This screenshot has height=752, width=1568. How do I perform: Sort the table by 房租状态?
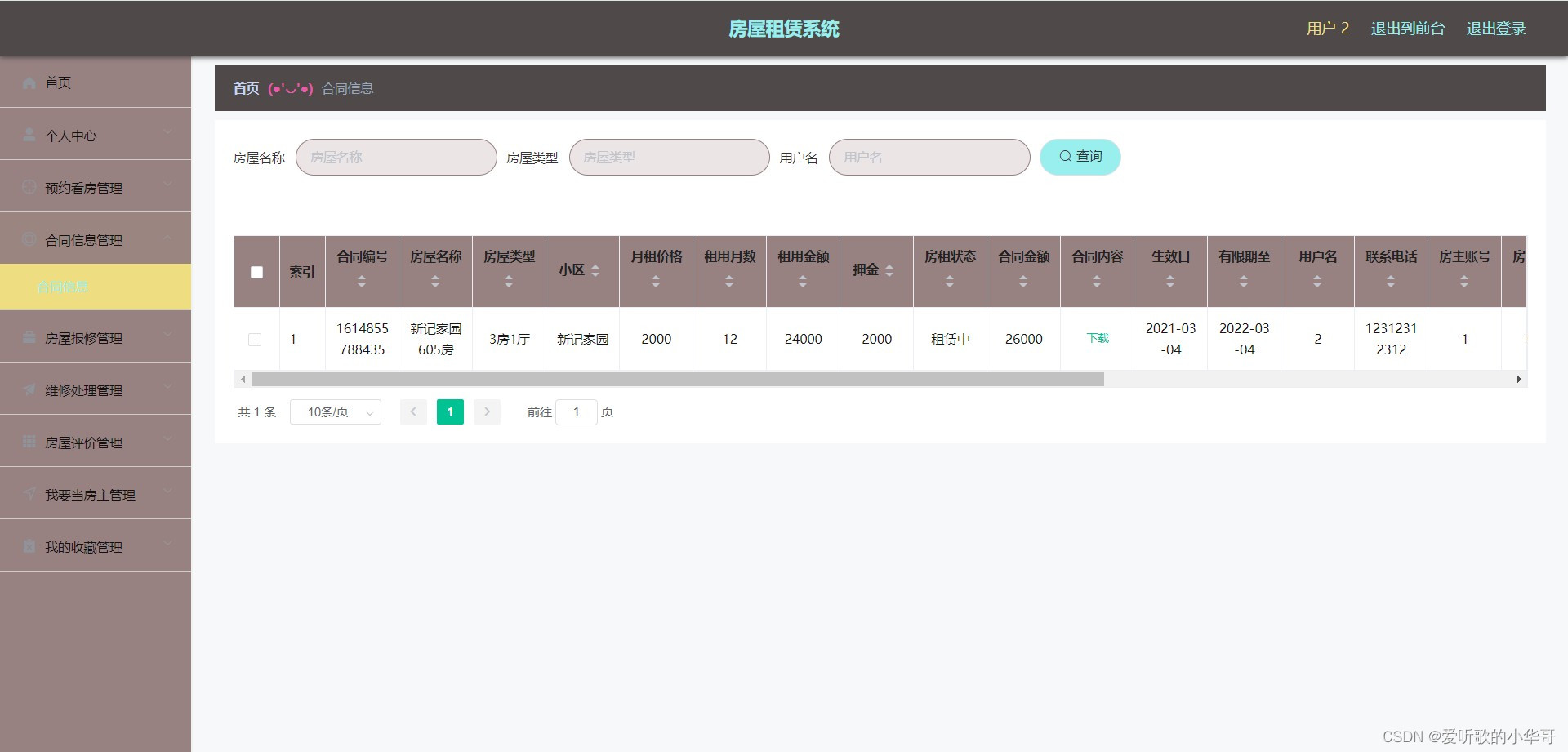pyautogui.click(x=950, y=282)
